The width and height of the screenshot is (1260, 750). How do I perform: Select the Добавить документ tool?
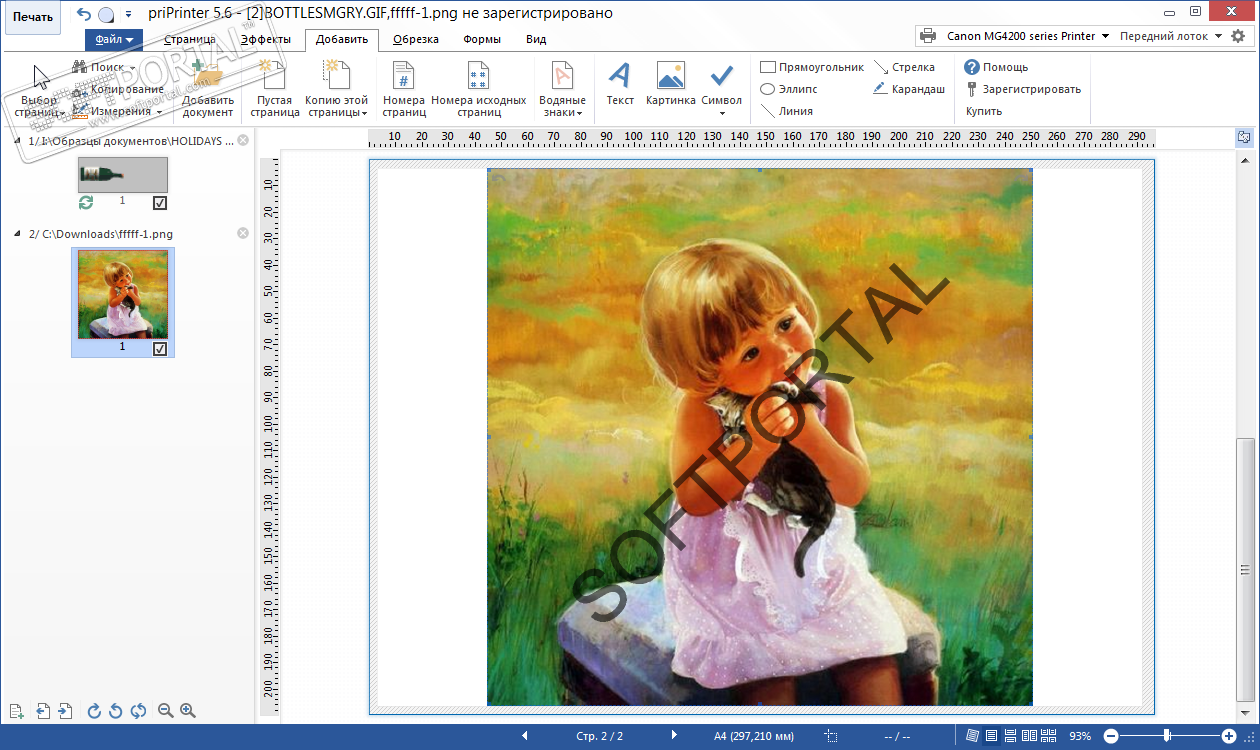208,88
